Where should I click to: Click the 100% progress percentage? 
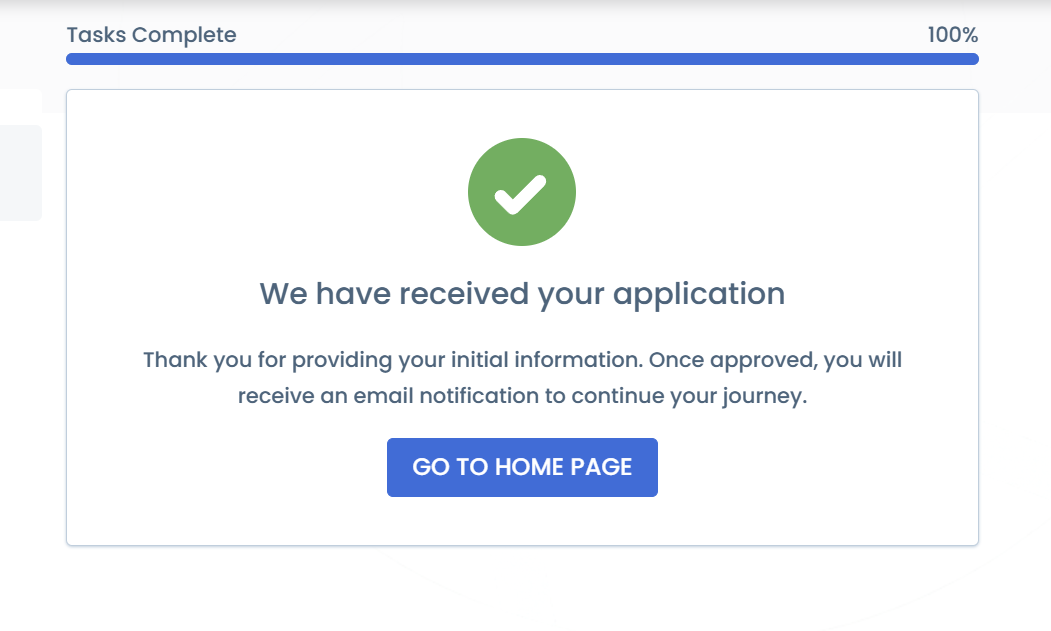coord(952,35)
